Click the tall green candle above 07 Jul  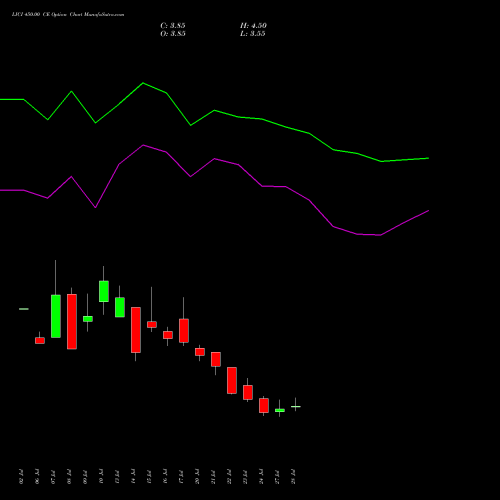click(56, 316)
